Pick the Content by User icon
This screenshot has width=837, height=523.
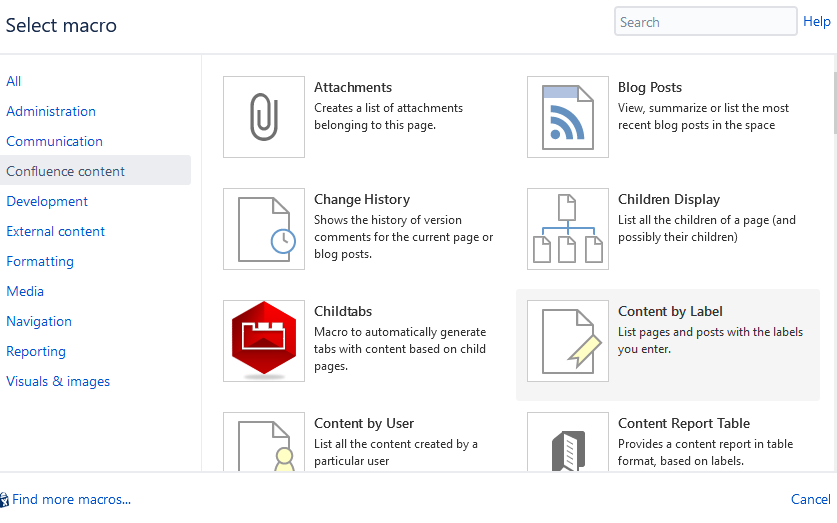pos(264,442)
